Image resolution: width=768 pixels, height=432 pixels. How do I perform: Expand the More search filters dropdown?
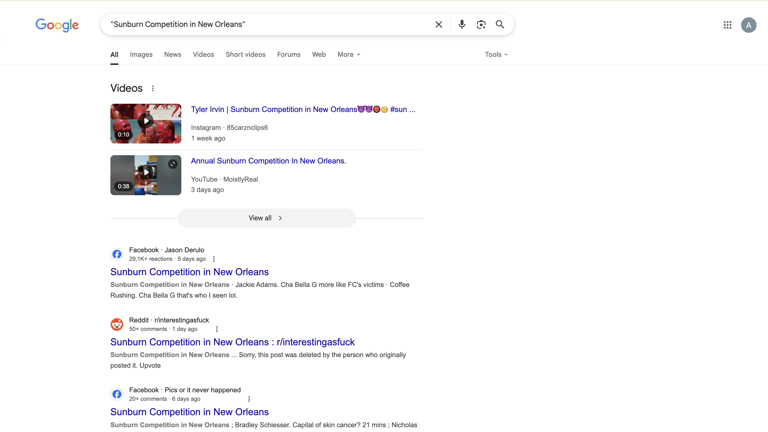[x=348, y=55]
